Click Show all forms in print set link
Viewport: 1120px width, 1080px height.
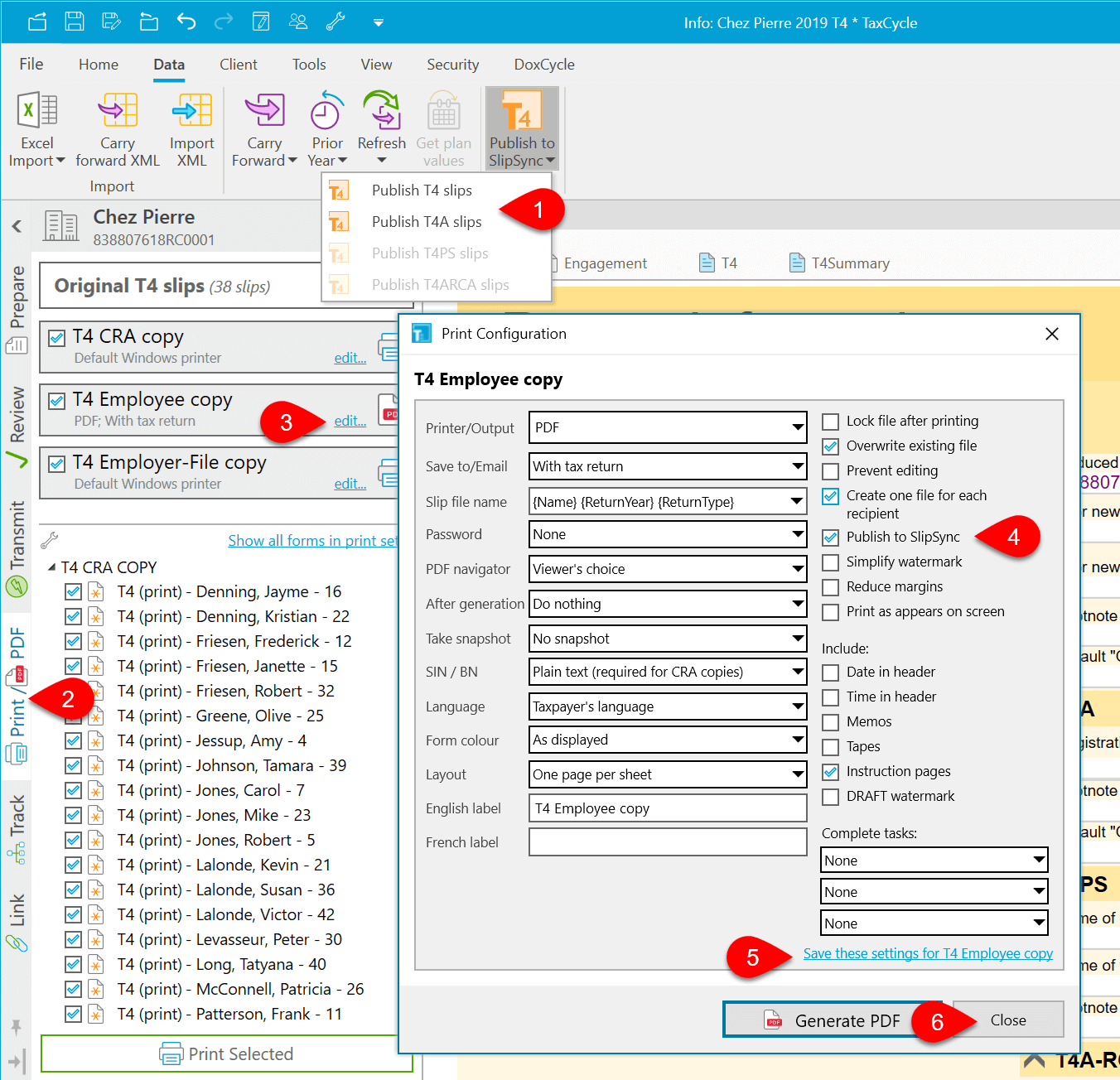pos(313,541)
